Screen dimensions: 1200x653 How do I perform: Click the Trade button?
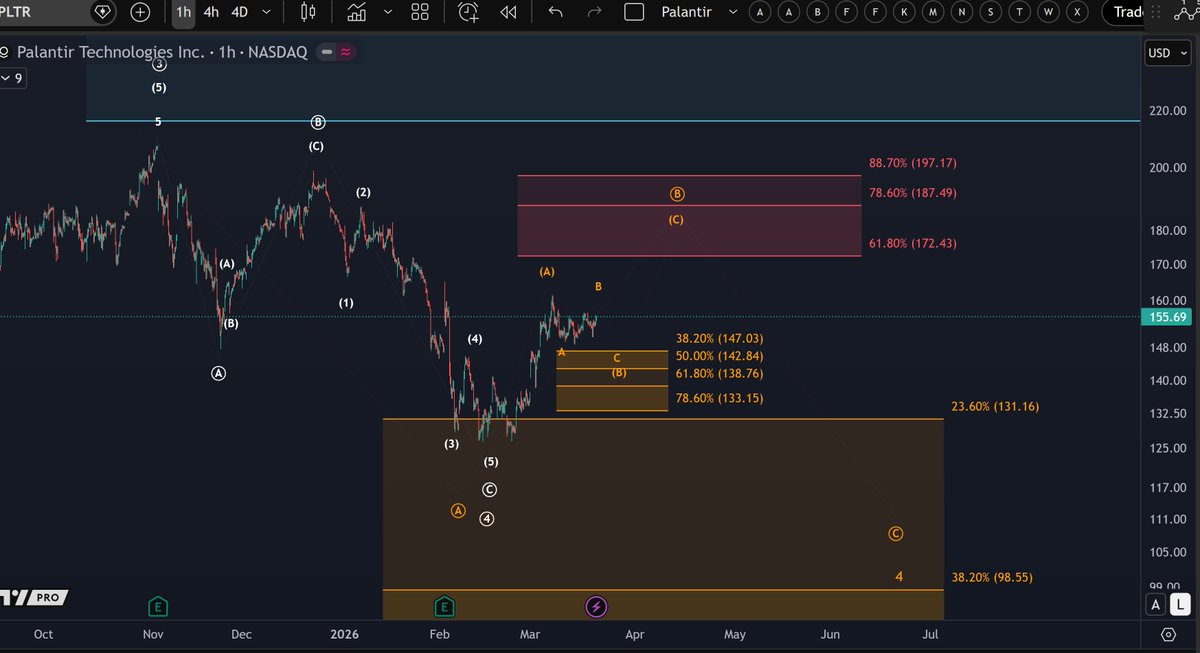1127,12
